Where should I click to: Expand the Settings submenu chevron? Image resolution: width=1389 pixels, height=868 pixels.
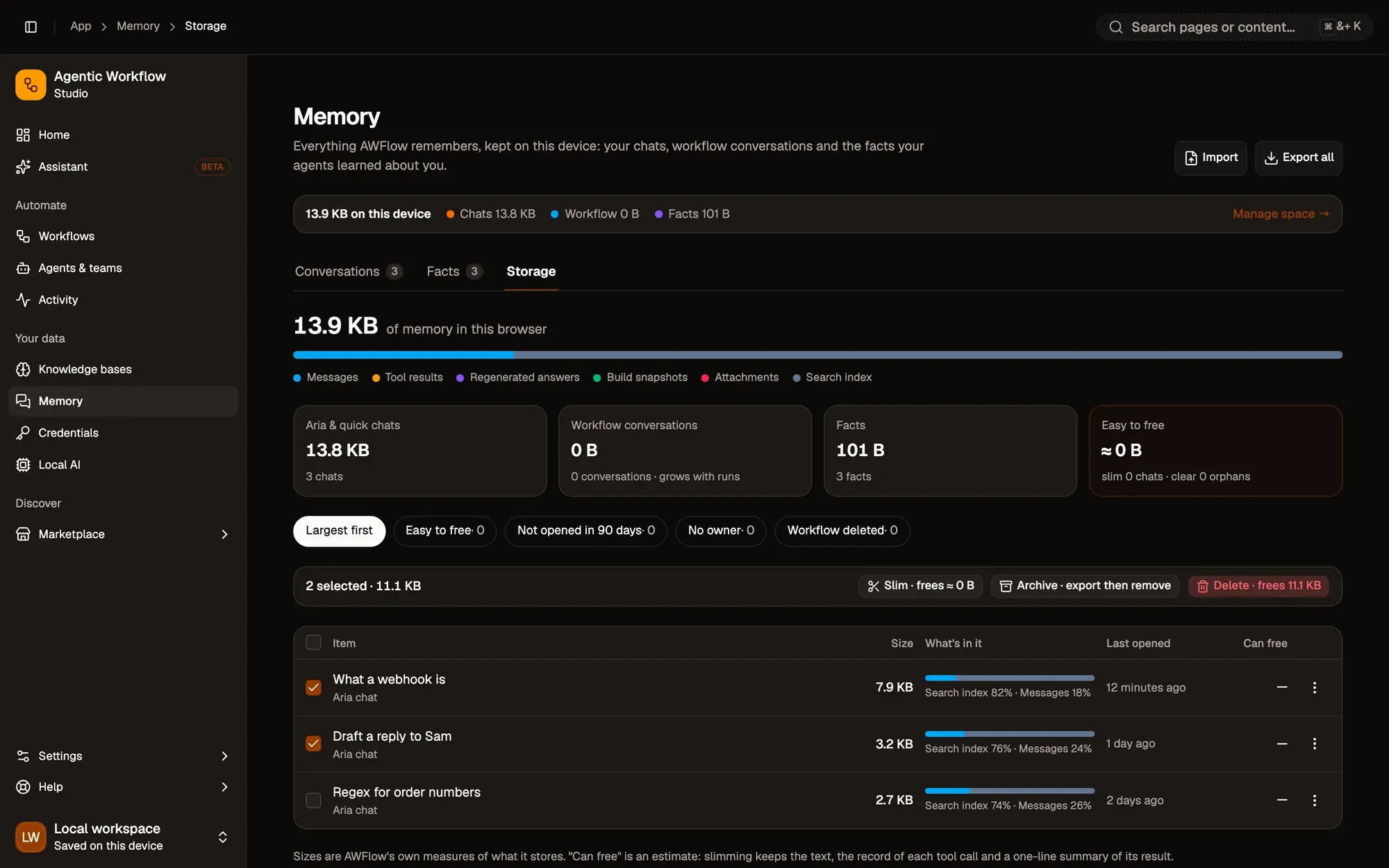point(224,756)
